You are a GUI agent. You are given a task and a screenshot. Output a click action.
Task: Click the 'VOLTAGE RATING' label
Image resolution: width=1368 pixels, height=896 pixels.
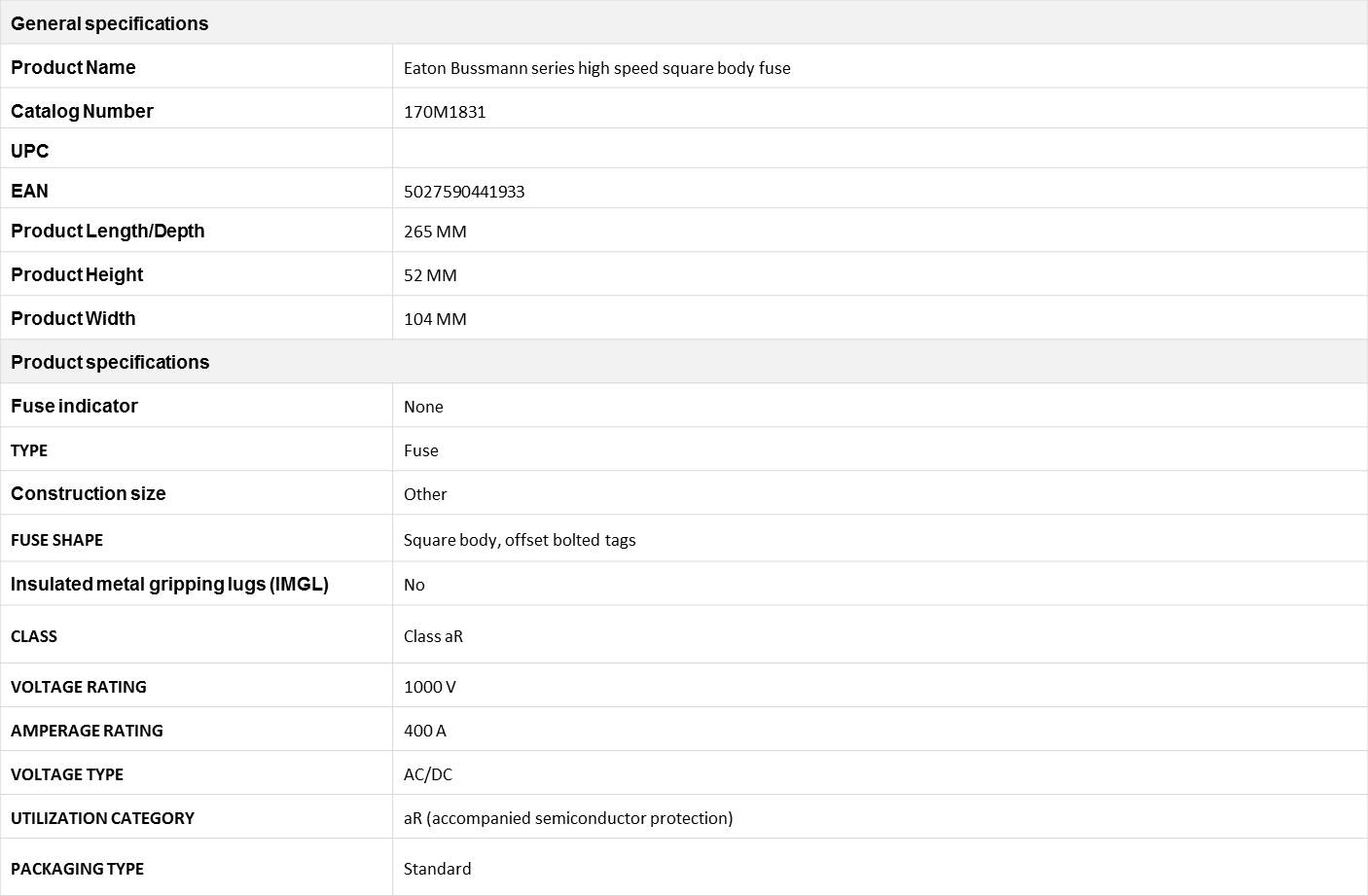pyautogui.click(x=79, y=687)
